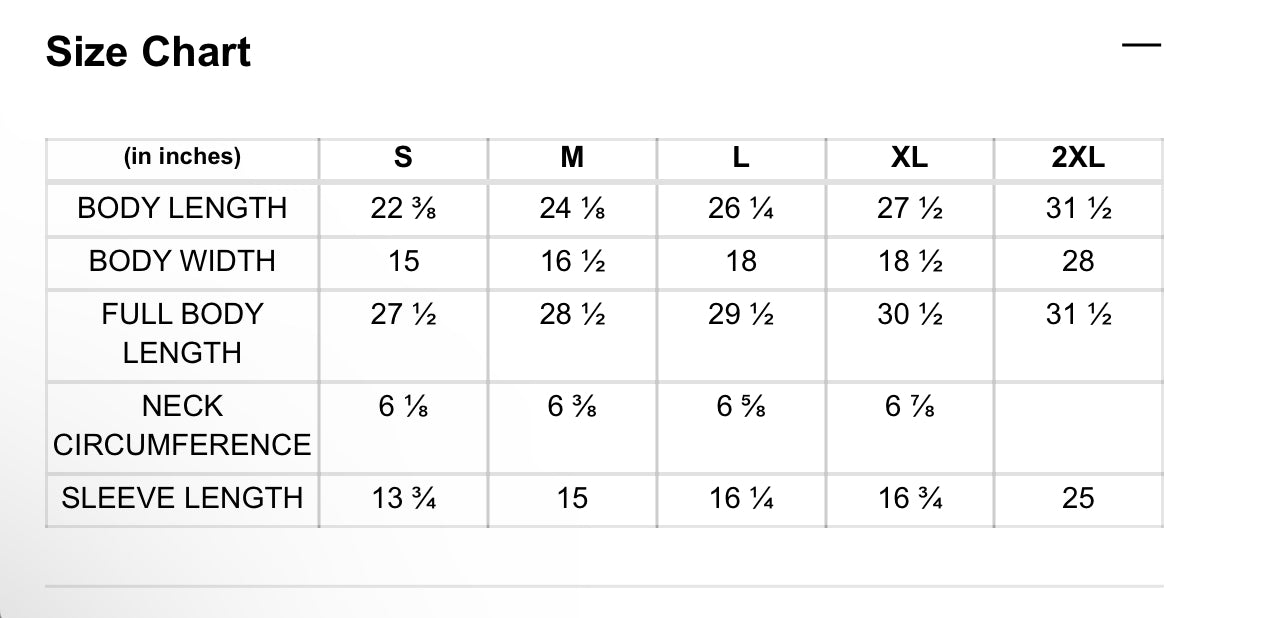Click body length value 22 ⅜ for S
The width and height of the screenshot is (1284, 618).
pos(403,209)
